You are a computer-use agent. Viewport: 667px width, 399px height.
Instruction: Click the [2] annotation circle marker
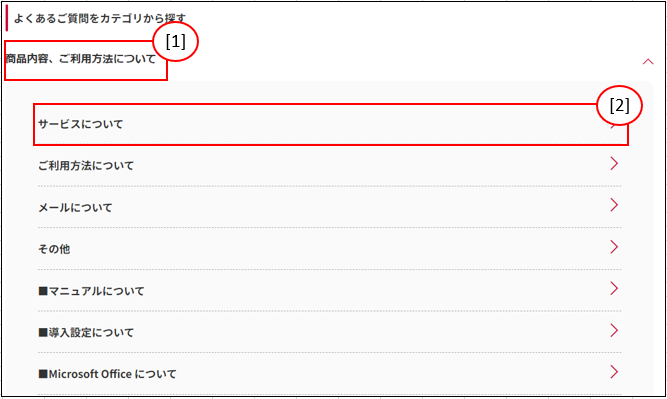point(619,105)
